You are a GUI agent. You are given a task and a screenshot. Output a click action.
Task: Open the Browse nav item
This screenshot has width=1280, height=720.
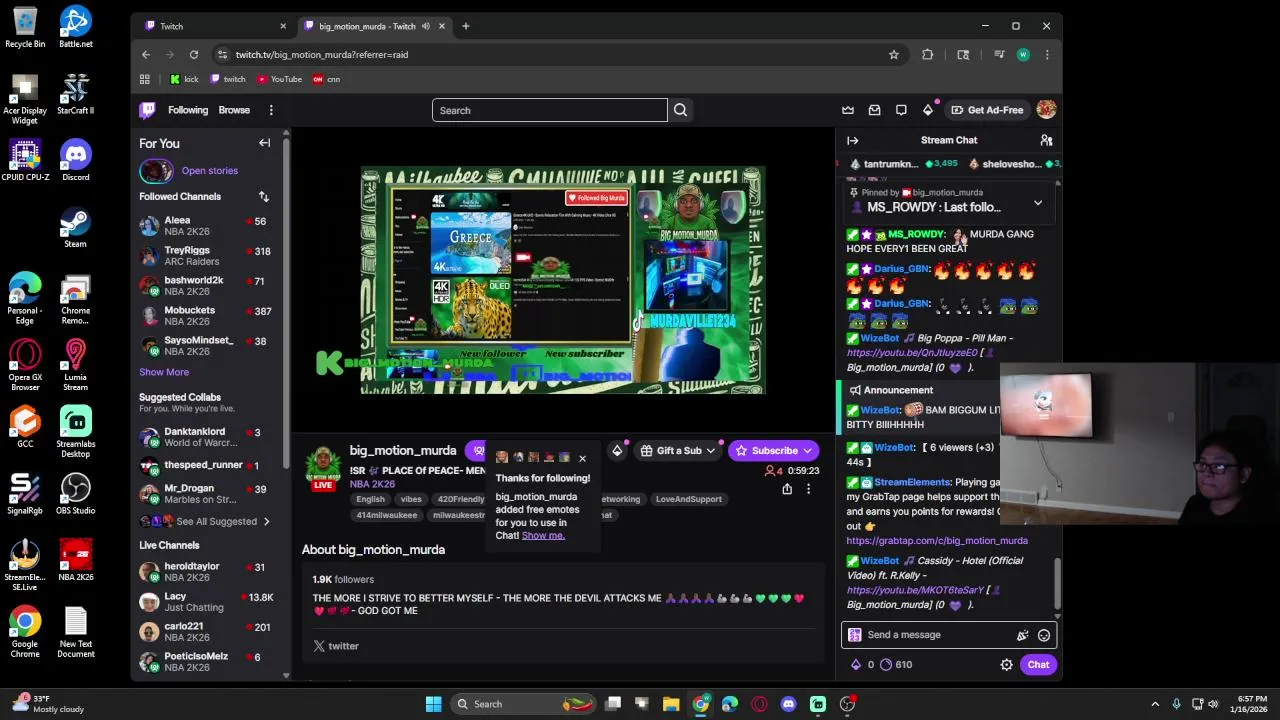click(234, 110)
